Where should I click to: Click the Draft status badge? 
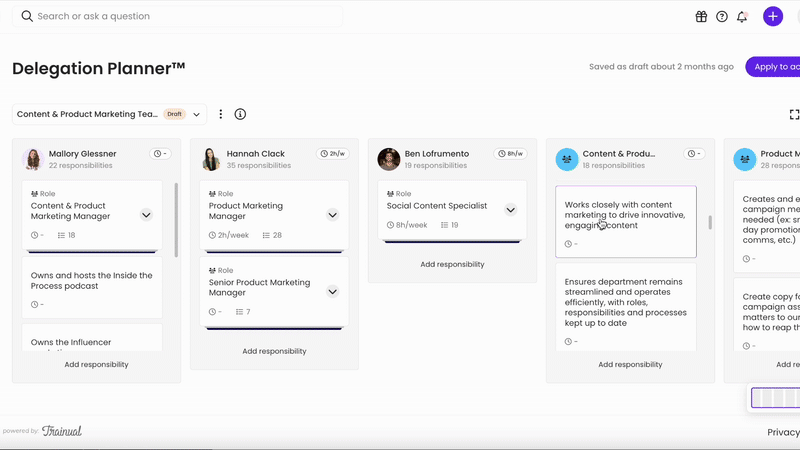(x=174, y=114)
